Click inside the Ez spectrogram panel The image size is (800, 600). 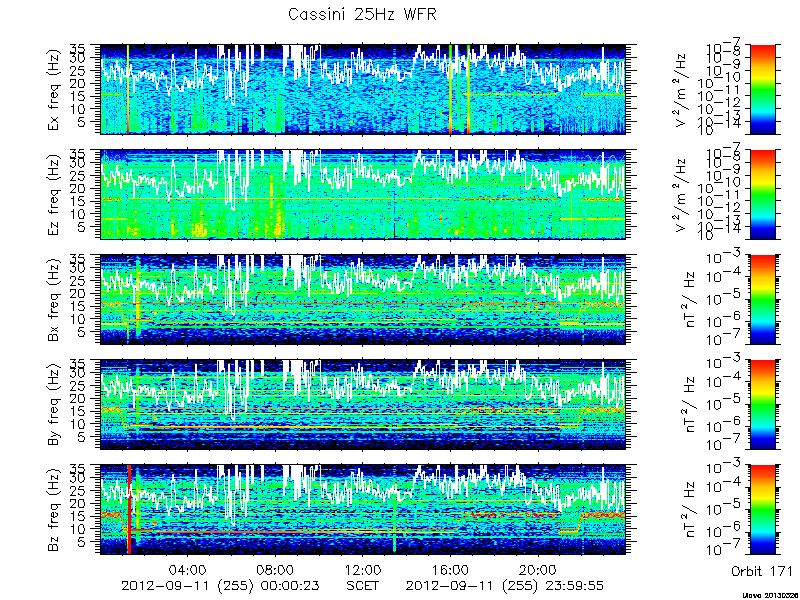click(362, 194)
